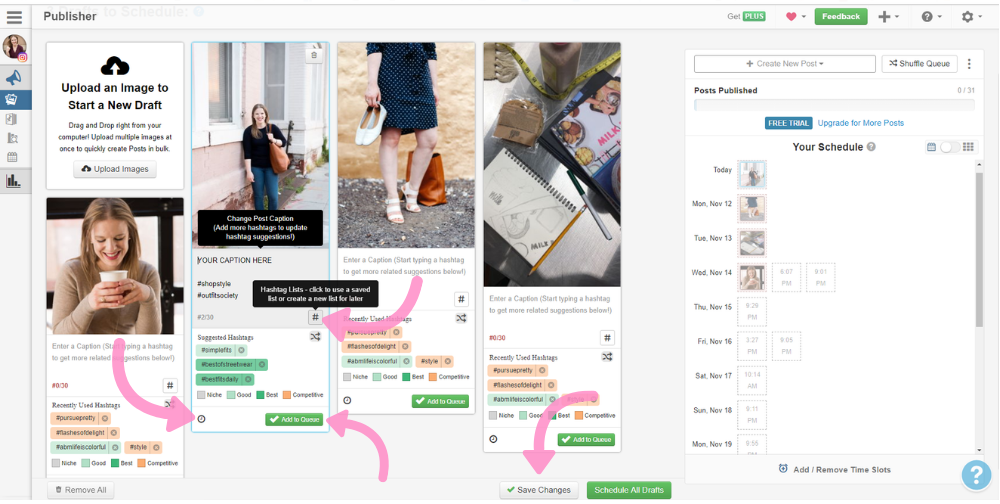Click the YOUR CAPTION HERE caption field
Image resolution: width=1000 pixels, height=504 pixels.
tap(260, 278)
